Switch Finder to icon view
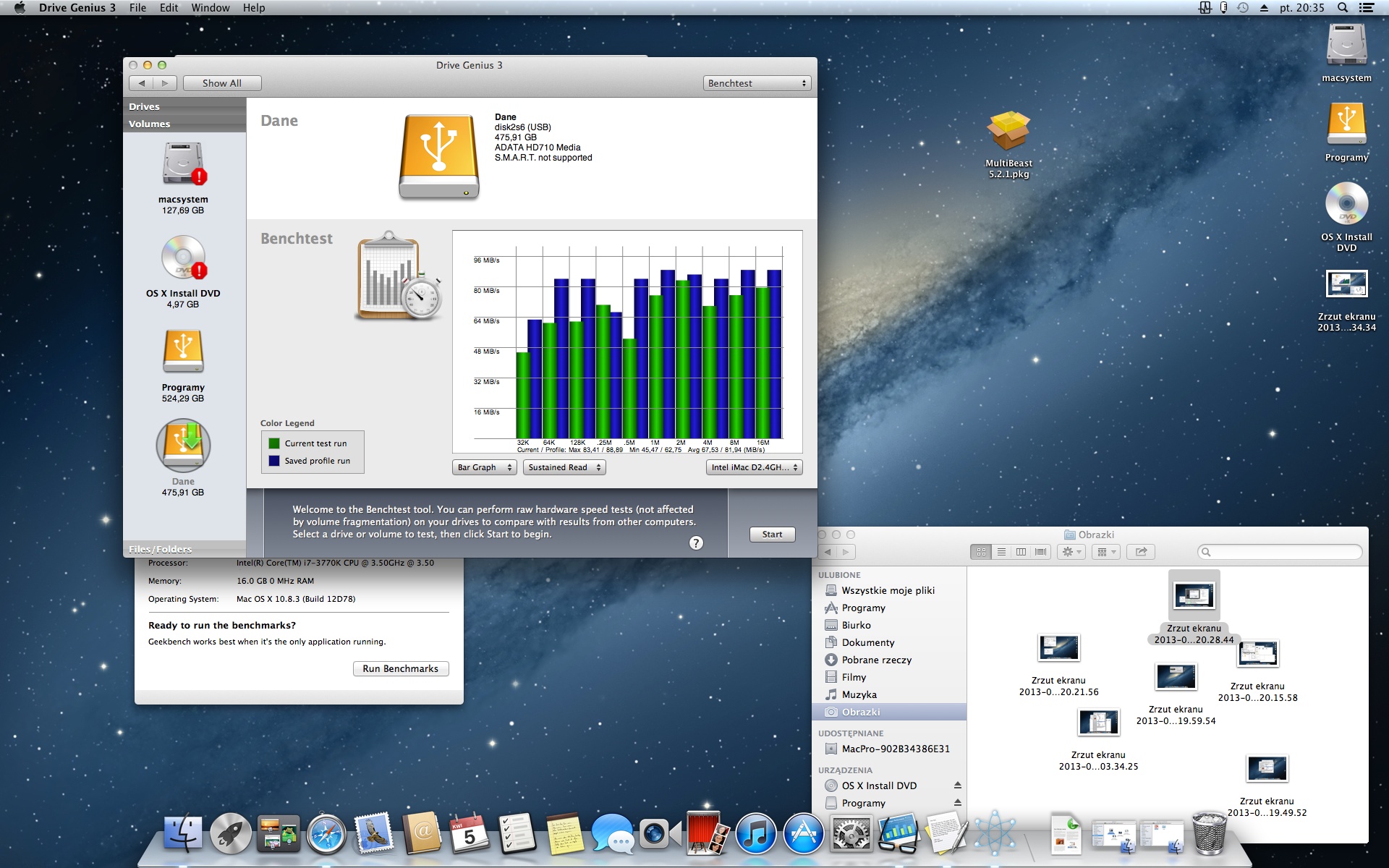This screenshot has height=868, width=1389. coord(981,552)
